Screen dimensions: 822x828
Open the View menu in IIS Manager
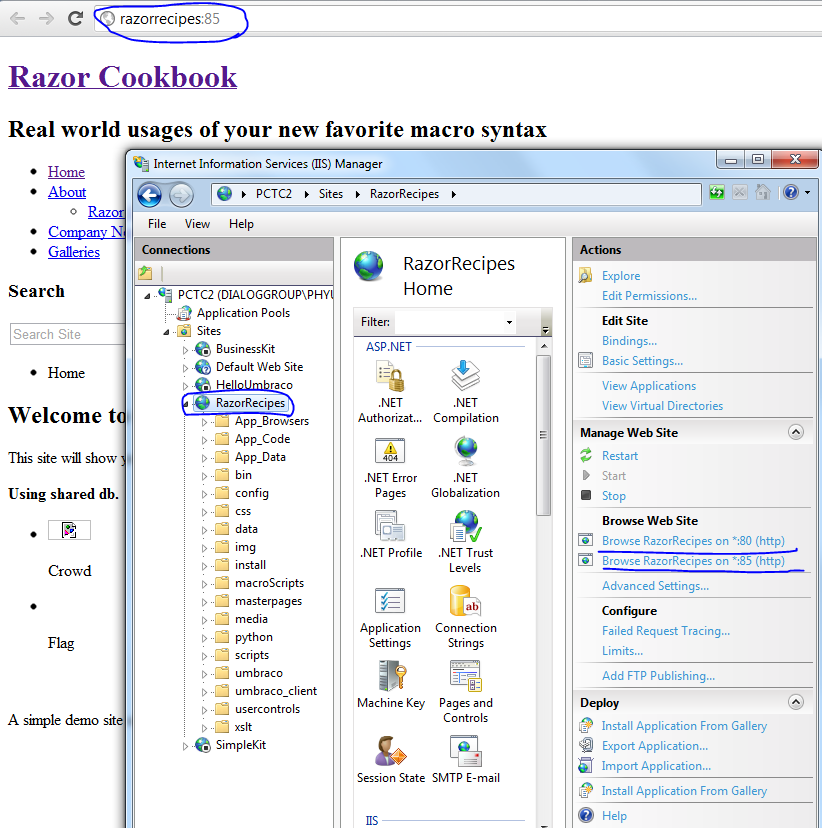[x=197, y=224]
